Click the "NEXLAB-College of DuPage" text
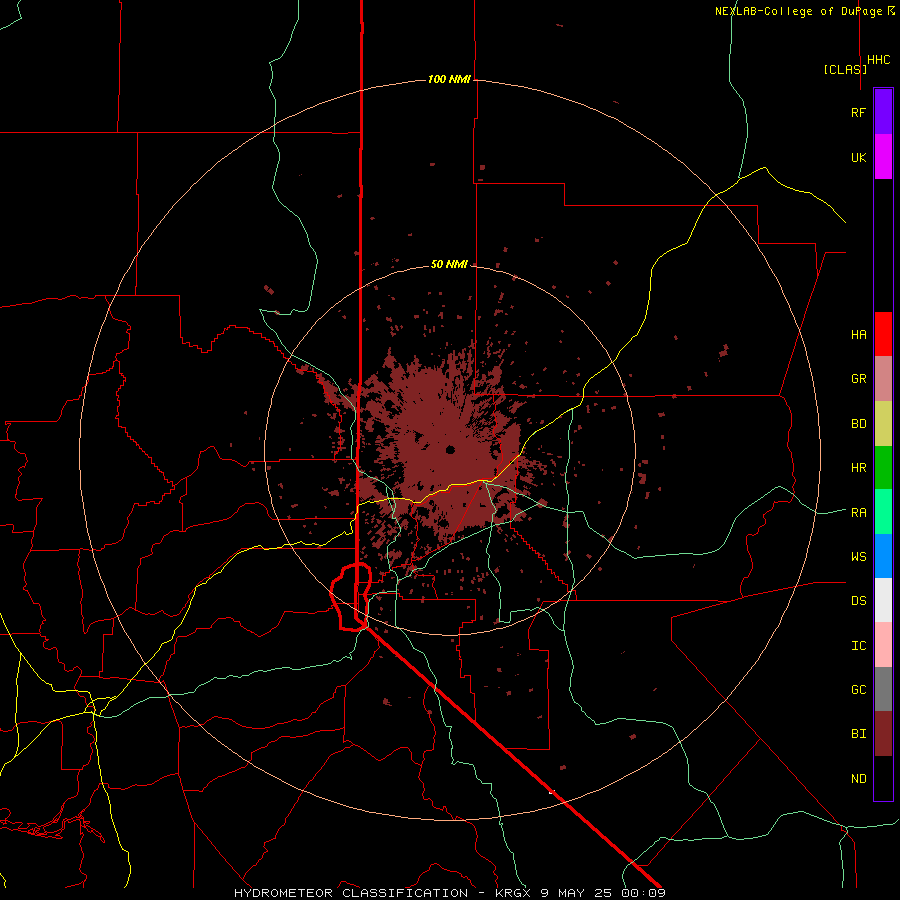This screenshot has height=900, width=900. pos(800,11)
